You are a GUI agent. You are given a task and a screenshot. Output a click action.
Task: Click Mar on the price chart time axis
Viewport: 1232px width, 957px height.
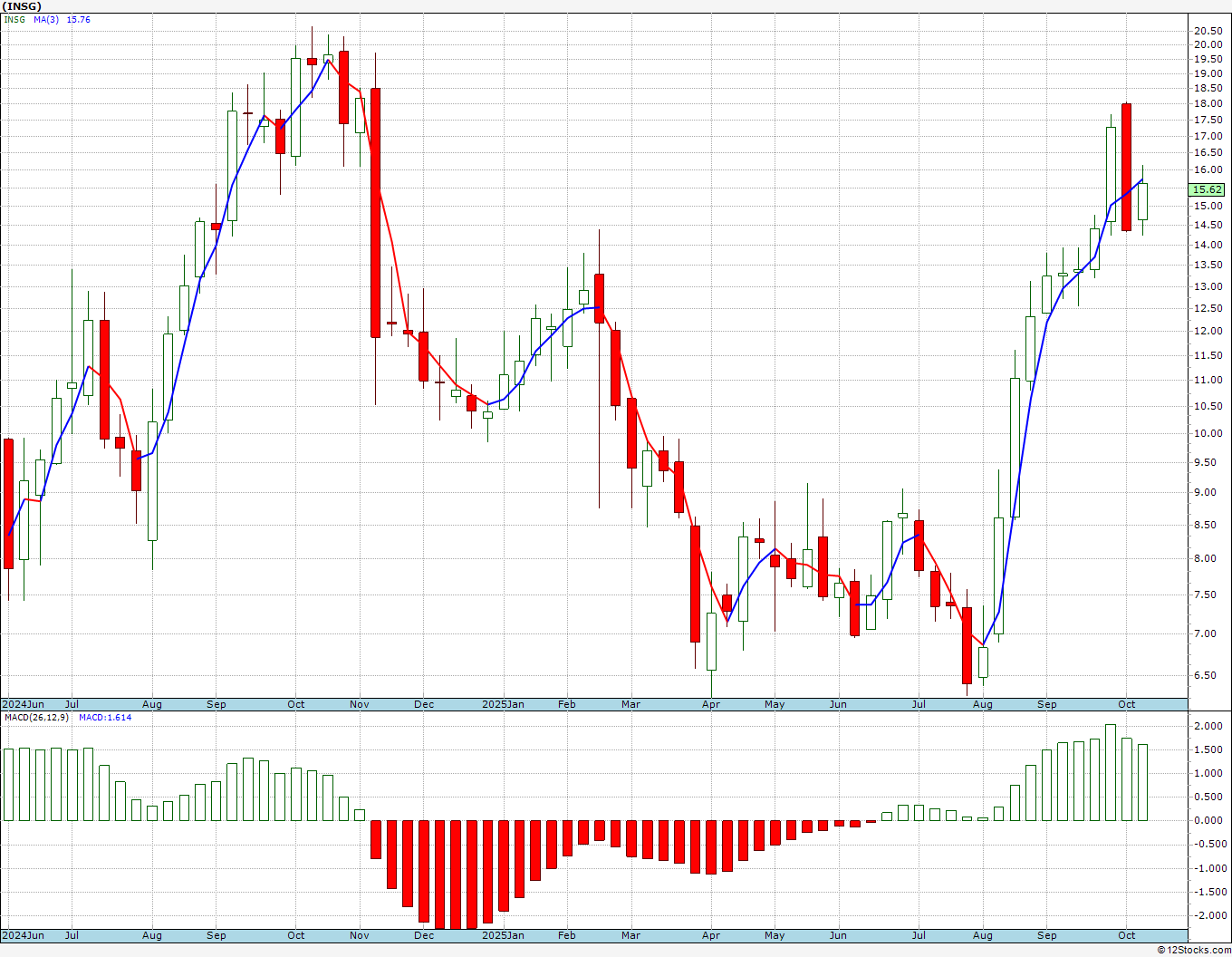tap(630, 704)
